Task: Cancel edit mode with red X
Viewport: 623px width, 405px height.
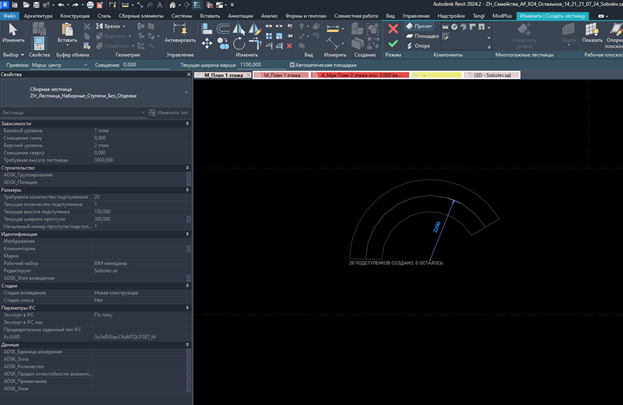Action: pyautogui.click(x=393, y=29)
